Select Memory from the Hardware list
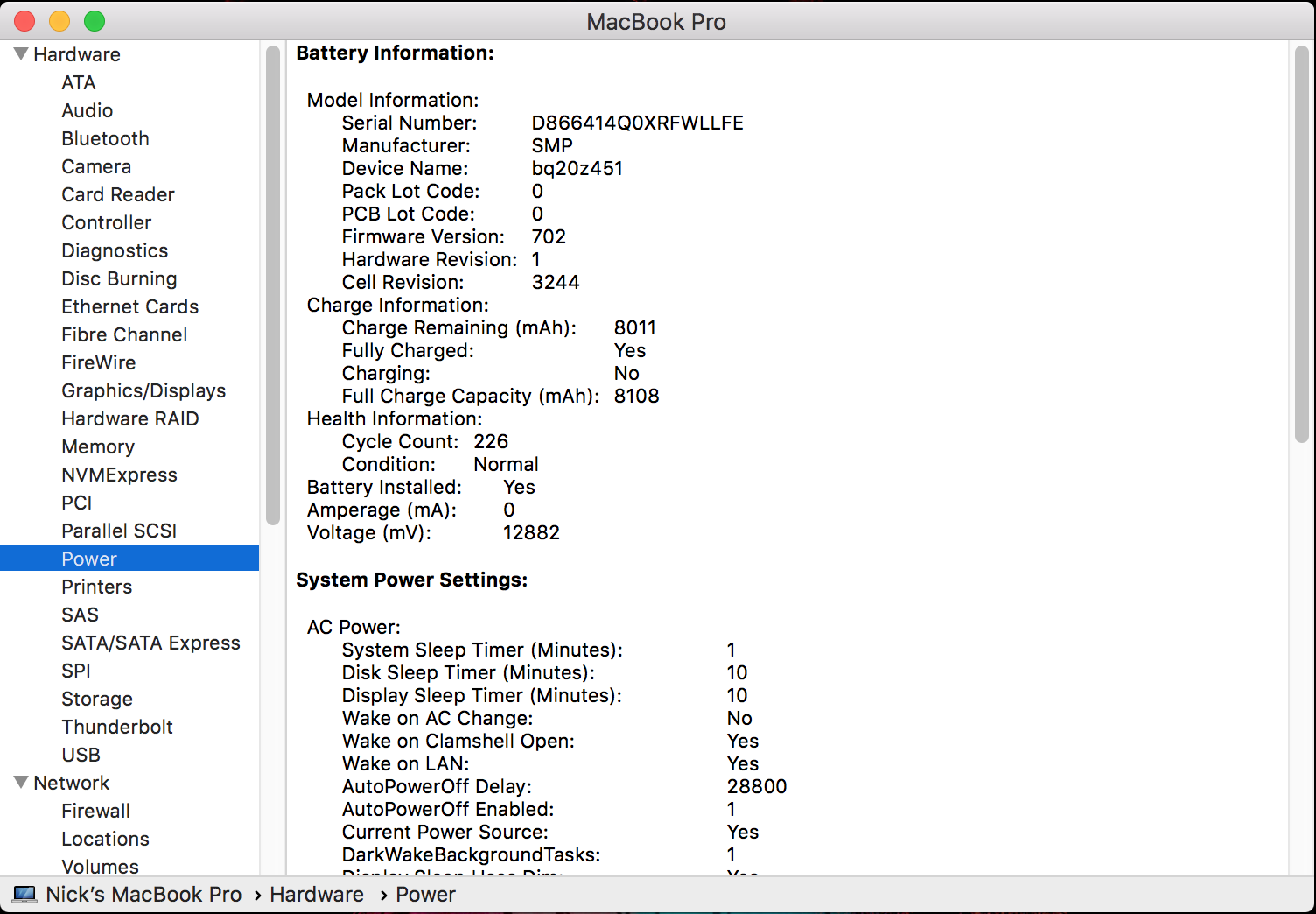The image size is (1316, 914). tap(98, 446)
